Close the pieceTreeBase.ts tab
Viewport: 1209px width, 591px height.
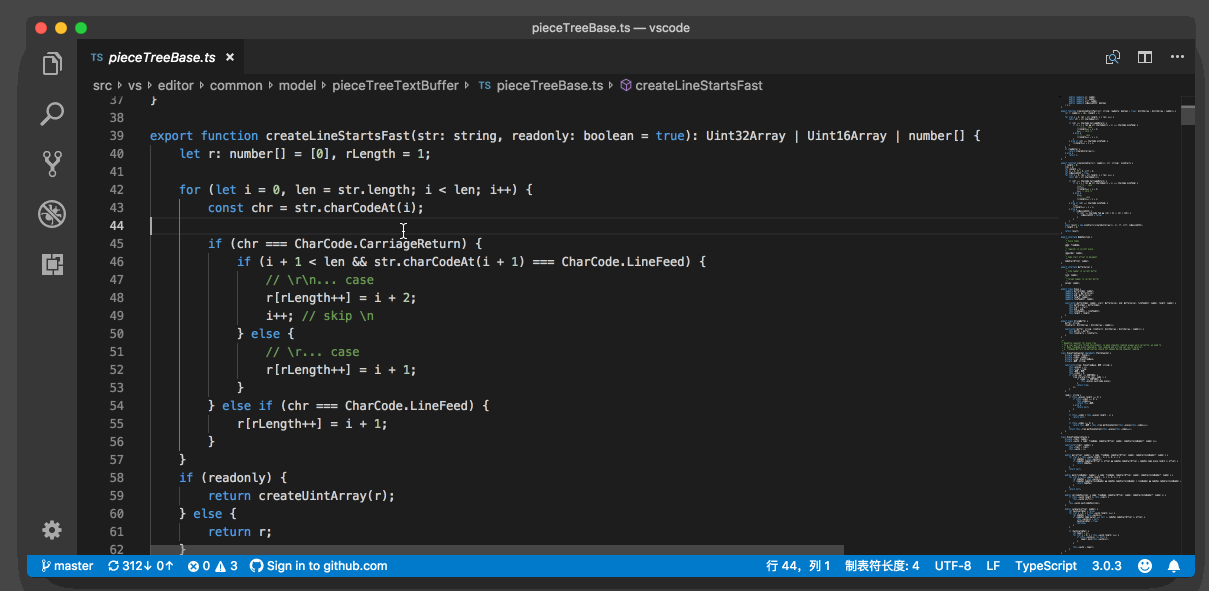pyautogui.click(x=230, y=58)
